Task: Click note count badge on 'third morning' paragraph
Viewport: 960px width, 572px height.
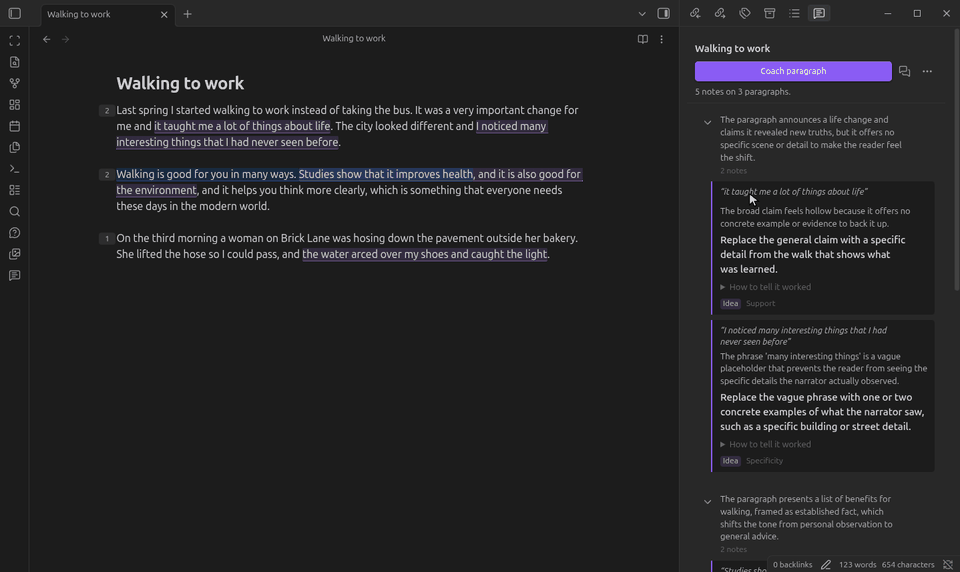Action: click(107, 238)
